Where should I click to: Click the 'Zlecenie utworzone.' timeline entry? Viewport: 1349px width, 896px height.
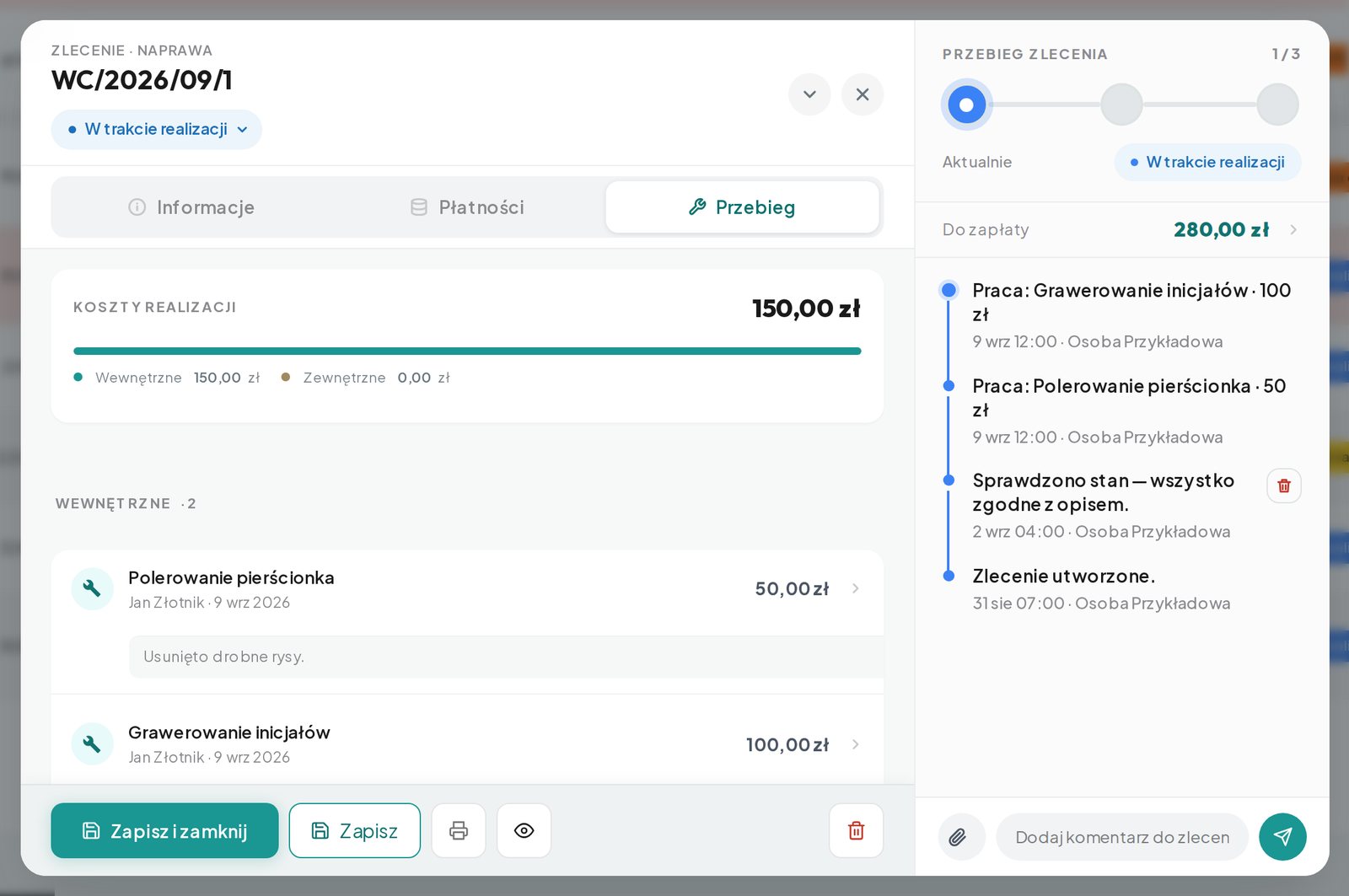(1063, 577)
